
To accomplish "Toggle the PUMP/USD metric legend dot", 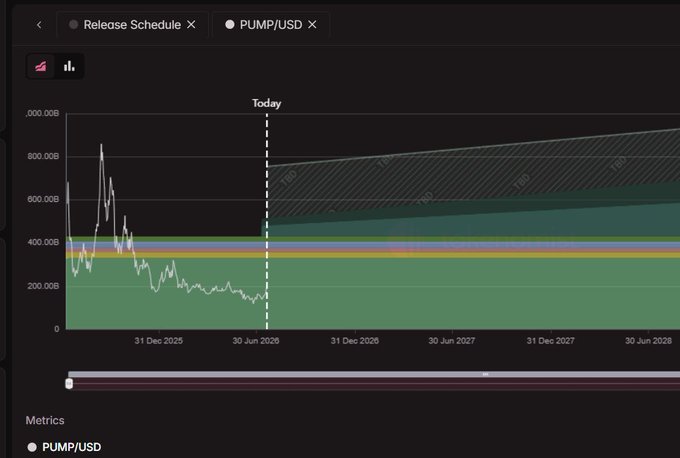I will pyautogui.click(x=32, y=447).
